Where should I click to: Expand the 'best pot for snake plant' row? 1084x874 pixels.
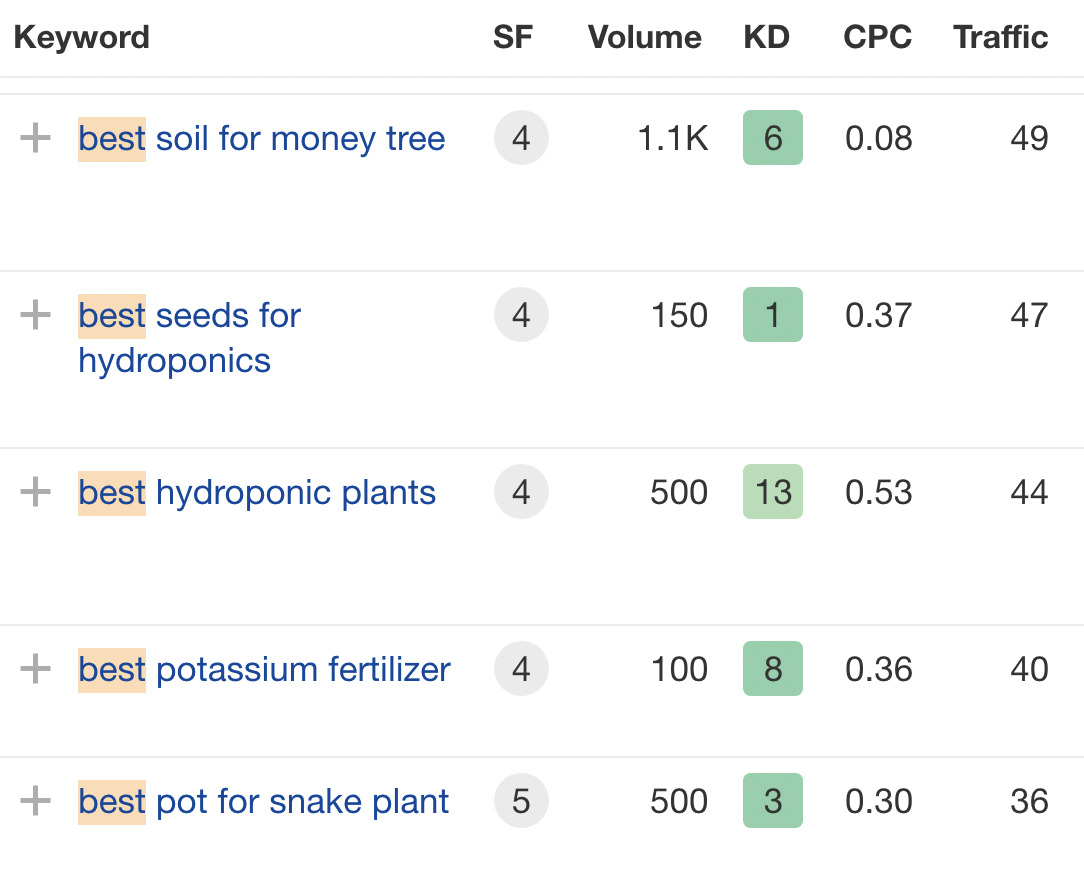[x=36, y=801]
